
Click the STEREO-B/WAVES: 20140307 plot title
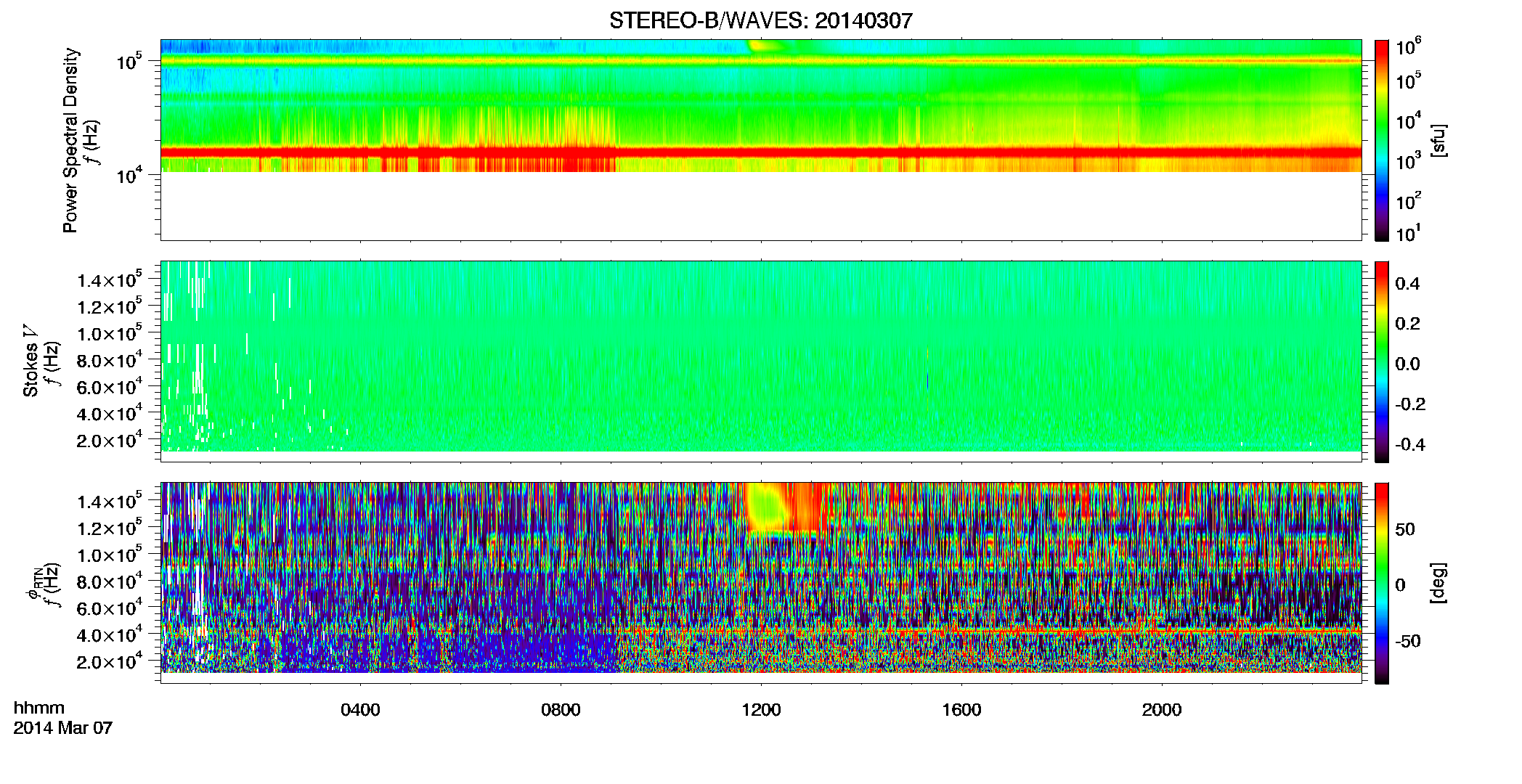click(x=760, y=20)
